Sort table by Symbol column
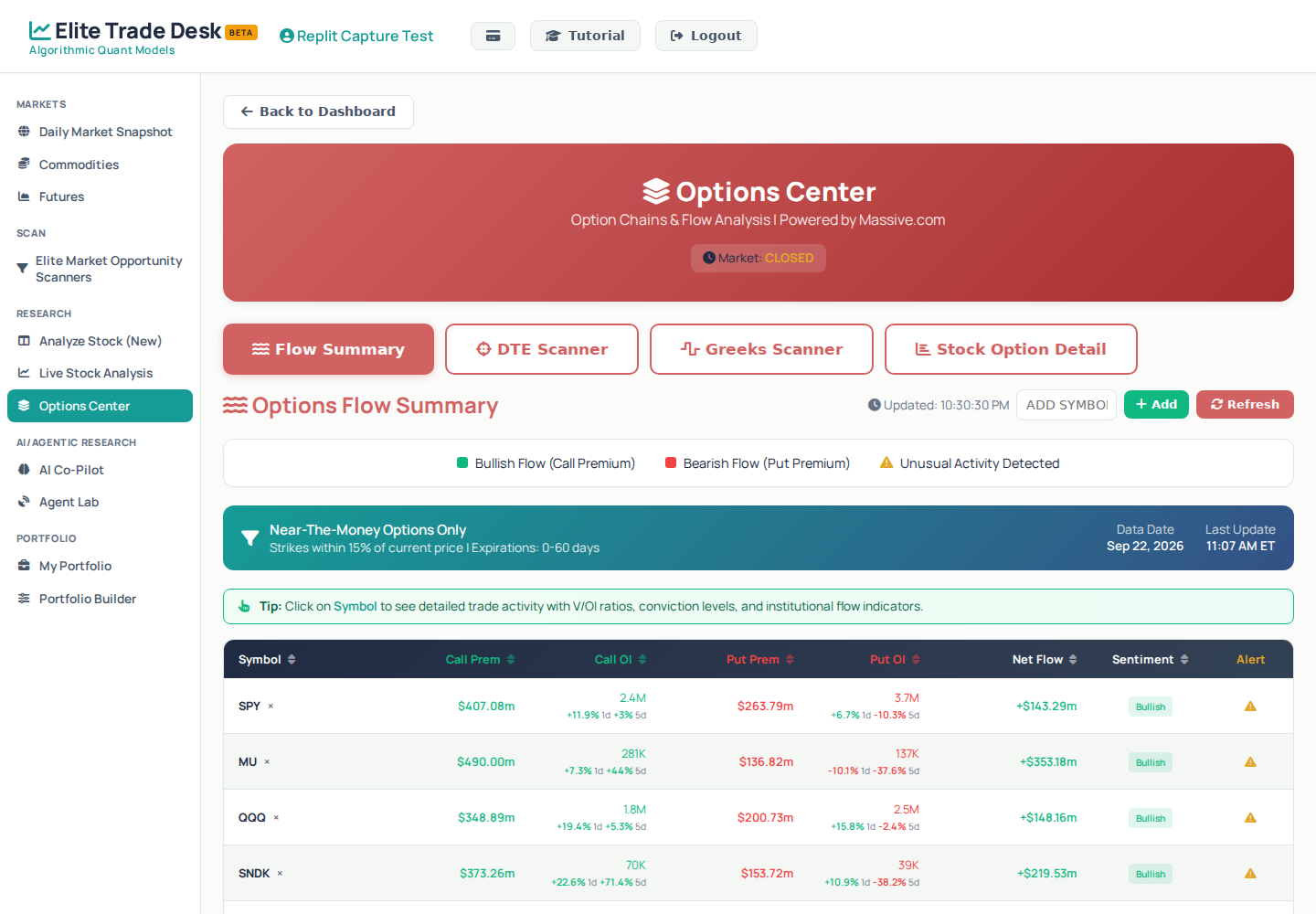 (267, 659)
